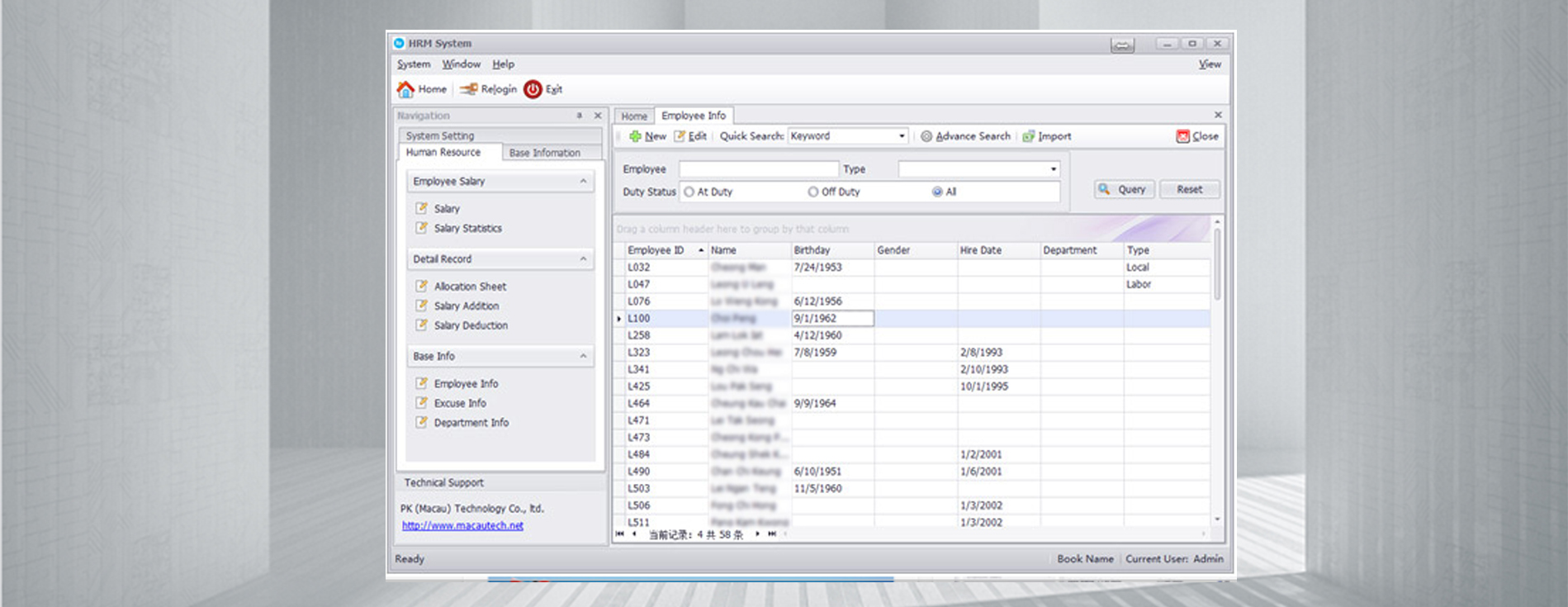The image size is (1568, 607).
Task: Click Type cell Labor
Action: pyautogui.click(x=1166, y=285)
